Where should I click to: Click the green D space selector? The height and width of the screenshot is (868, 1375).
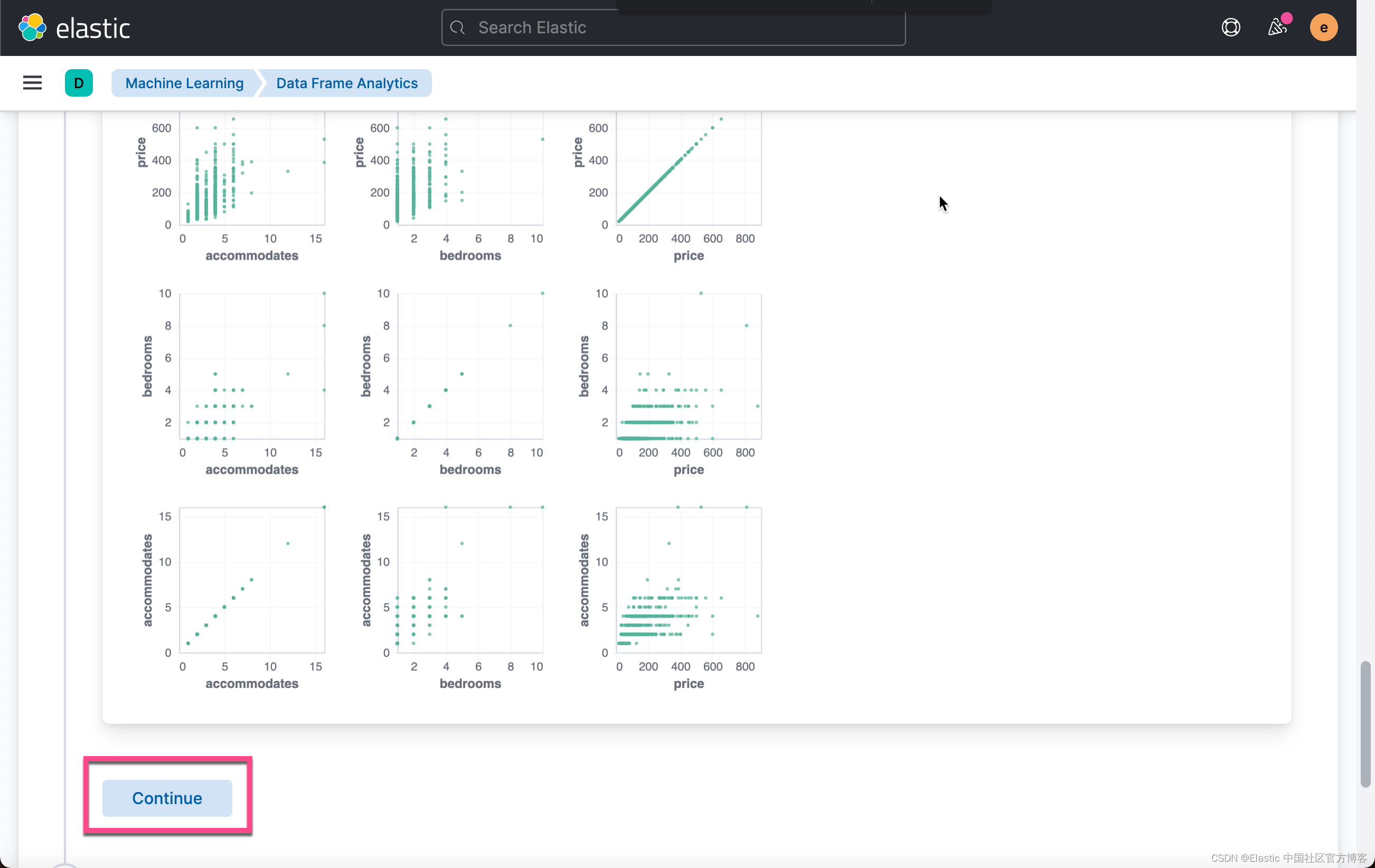point(79,83)
